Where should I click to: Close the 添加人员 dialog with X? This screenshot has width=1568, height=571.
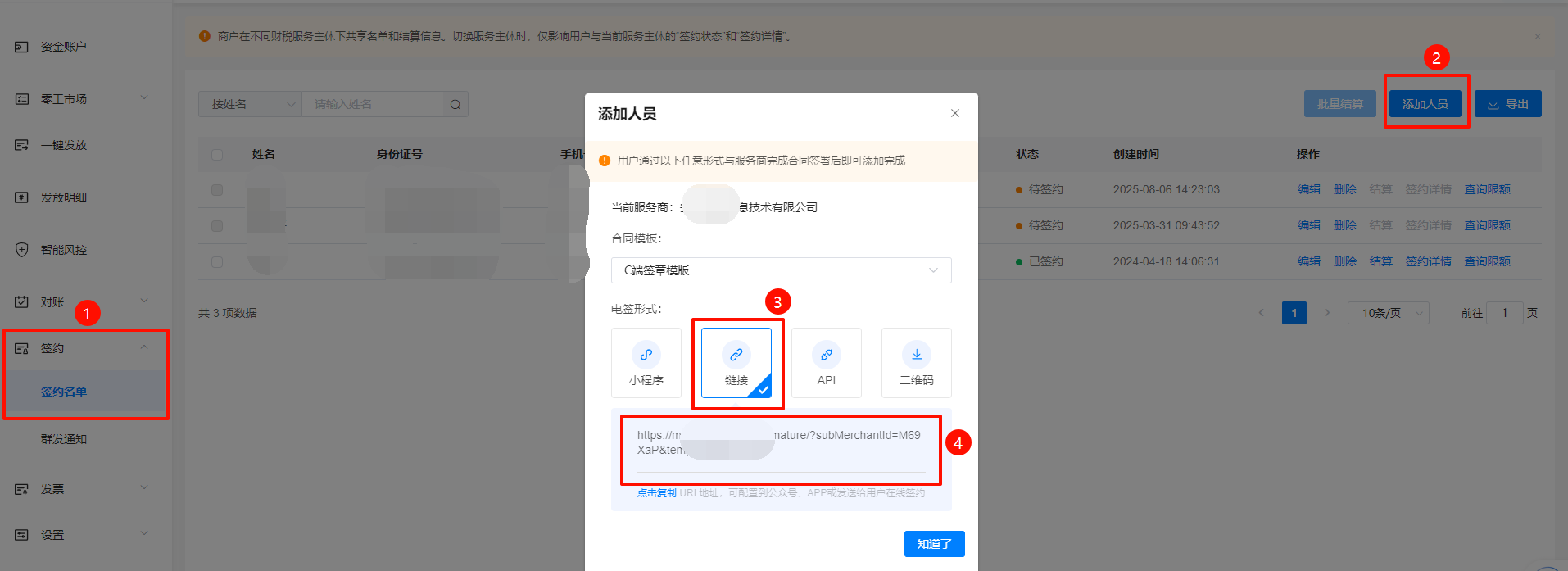[x=954, y=113]
